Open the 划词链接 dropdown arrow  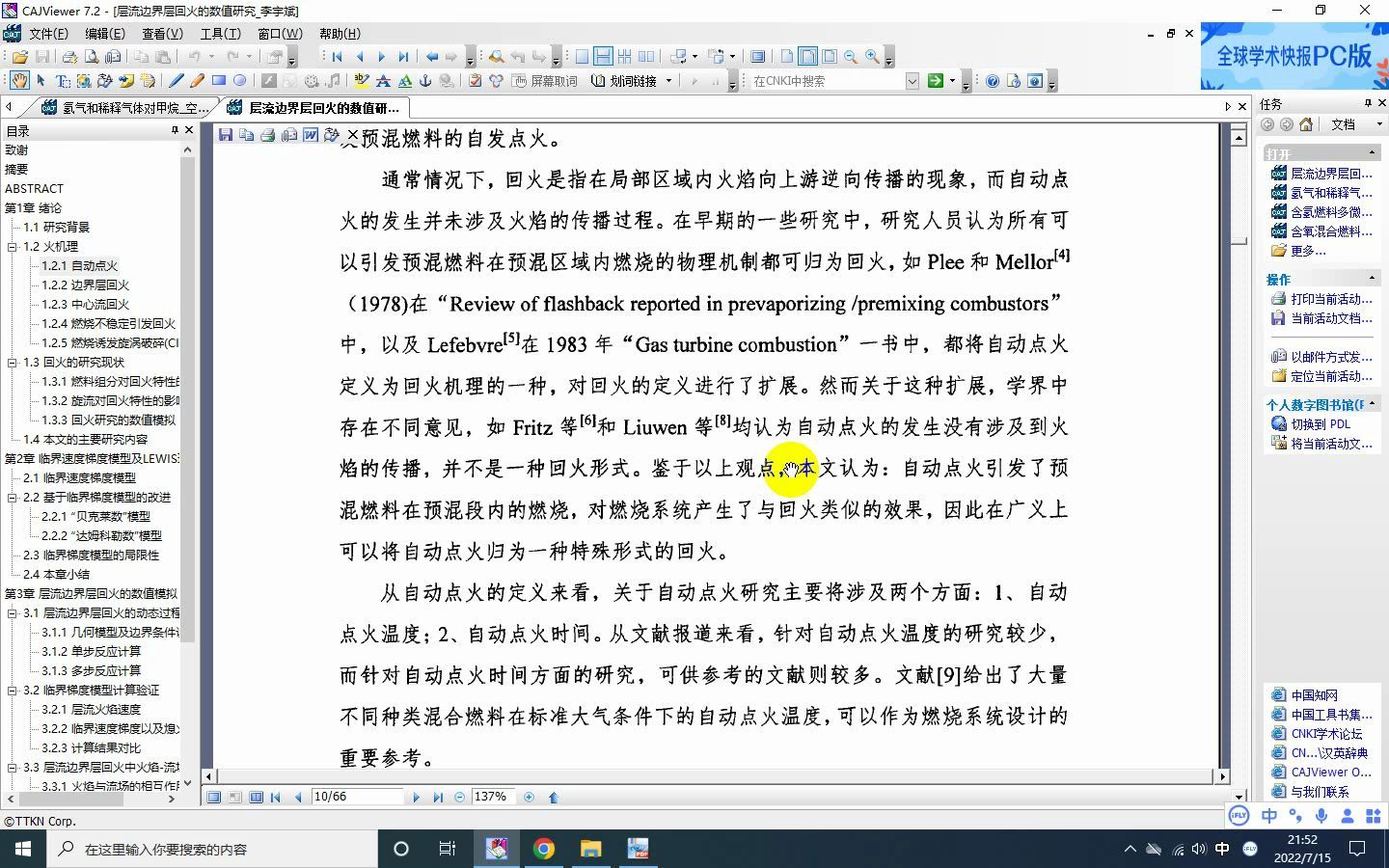click(x=668, y=81)
